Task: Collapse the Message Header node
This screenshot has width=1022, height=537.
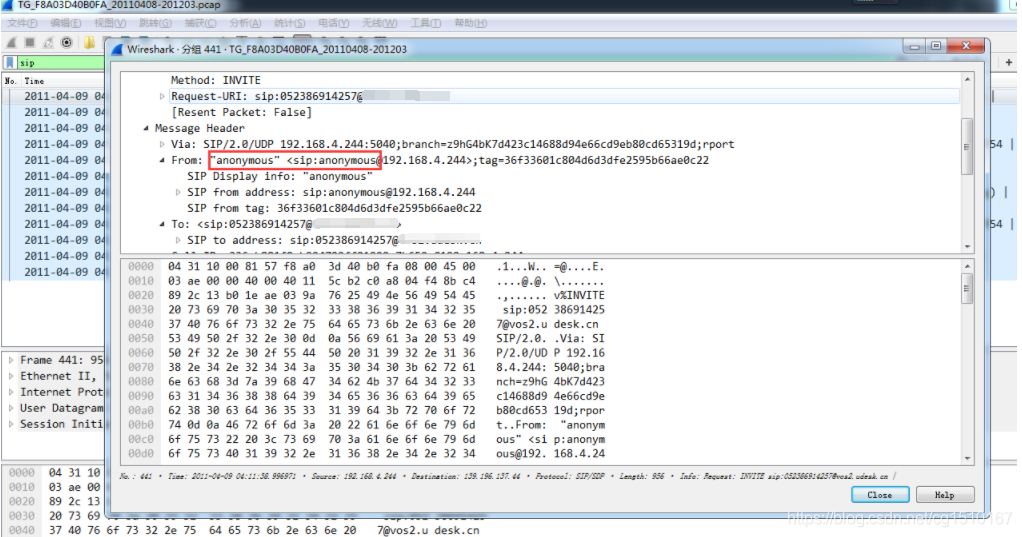Action: pos(146,128)
